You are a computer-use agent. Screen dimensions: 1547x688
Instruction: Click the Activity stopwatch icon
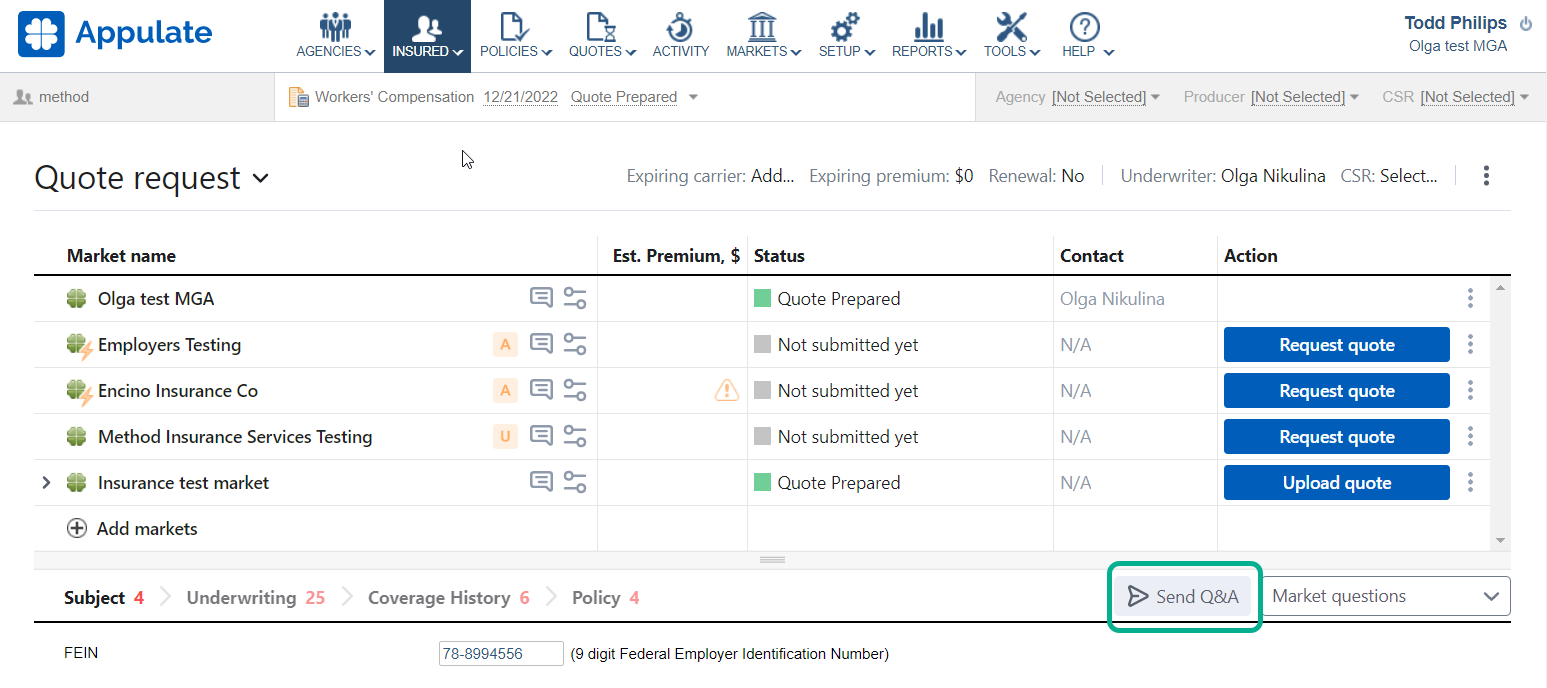point(680,28)
